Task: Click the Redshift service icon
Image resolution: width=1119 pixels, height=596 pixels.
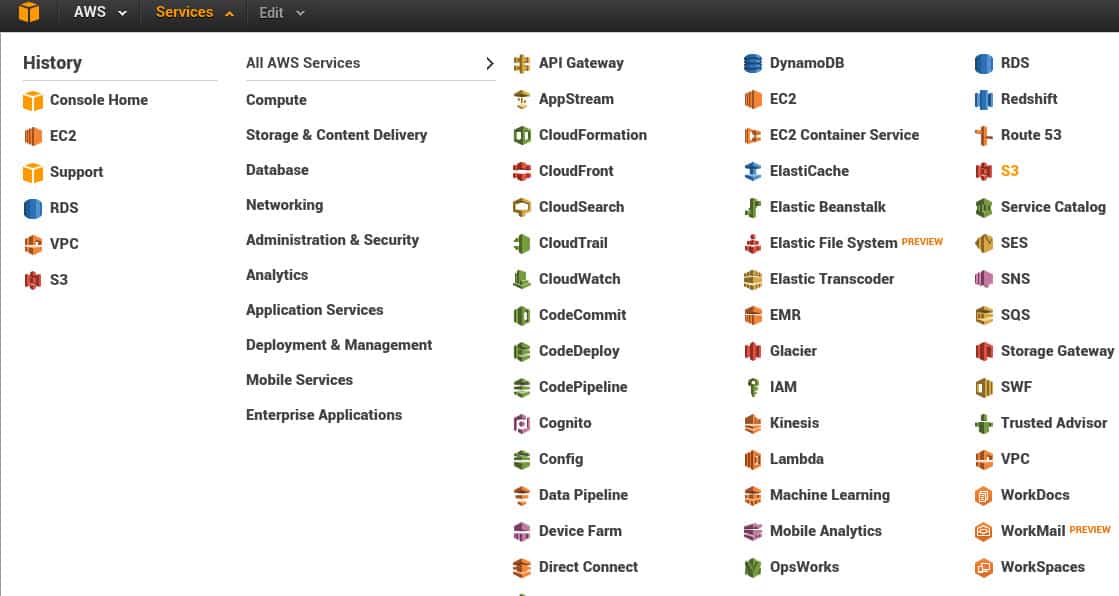Action: click(x=984, y=99)
